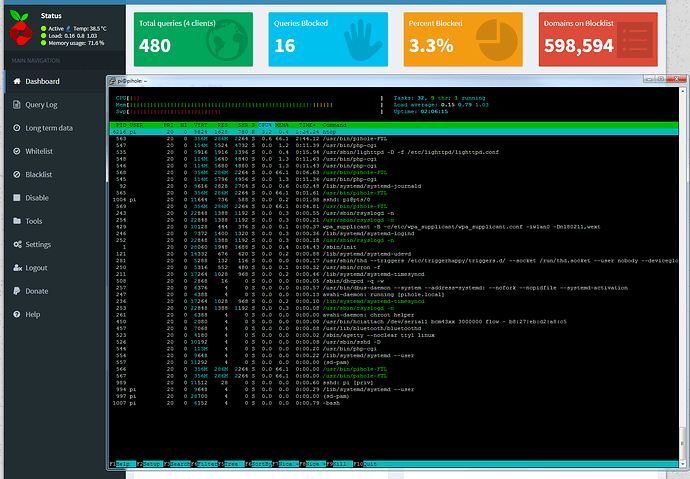
Task: Click the terminal window vertical scrollbar
Action: click(x=683, y=273)
